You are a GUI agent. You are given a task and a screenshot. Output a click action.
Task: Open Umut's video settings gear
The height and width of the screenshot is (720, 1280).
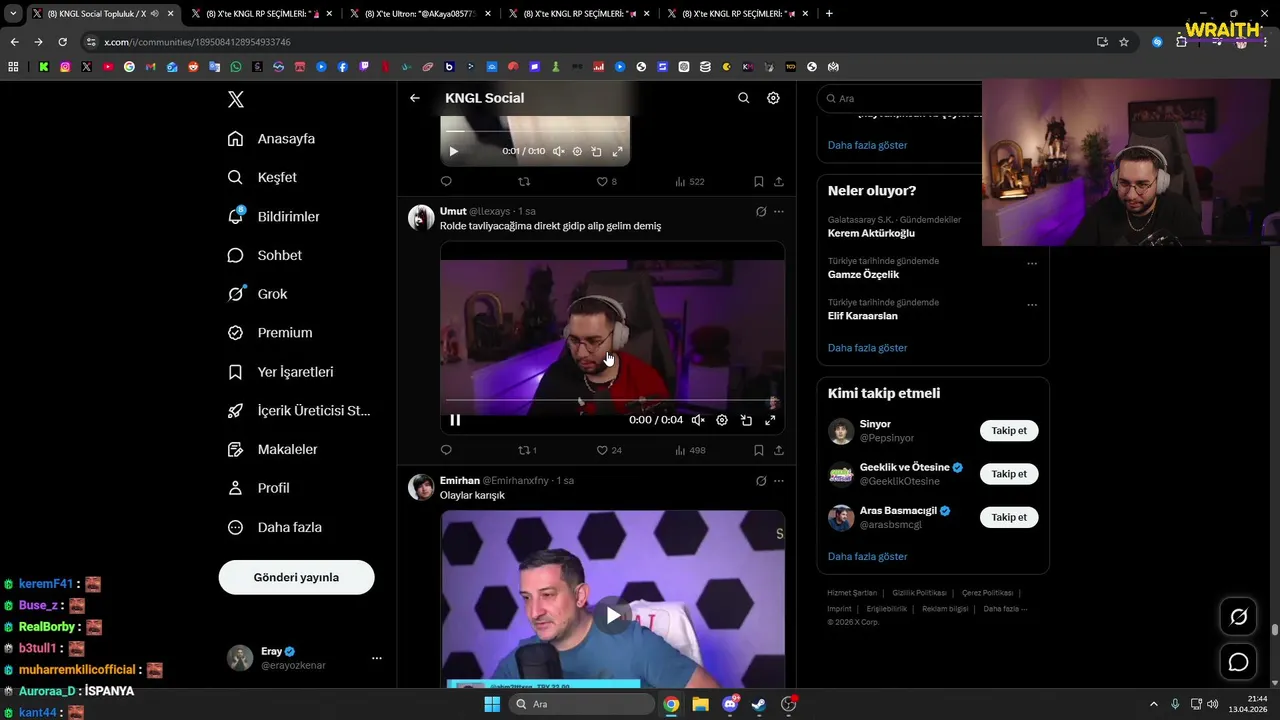pos(722,420)
